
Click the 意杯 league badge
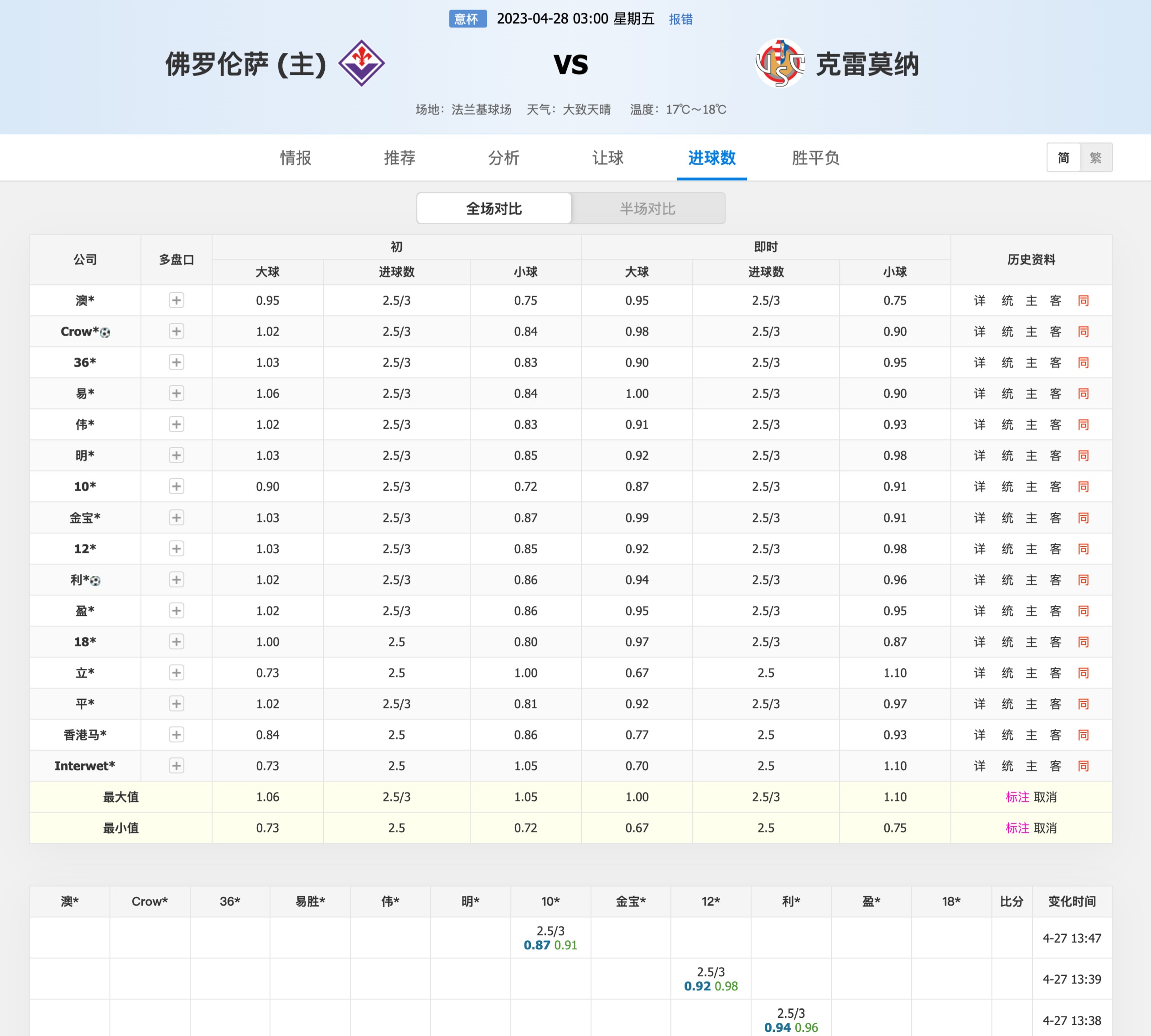pyautogui.click(x=467, y=19)
